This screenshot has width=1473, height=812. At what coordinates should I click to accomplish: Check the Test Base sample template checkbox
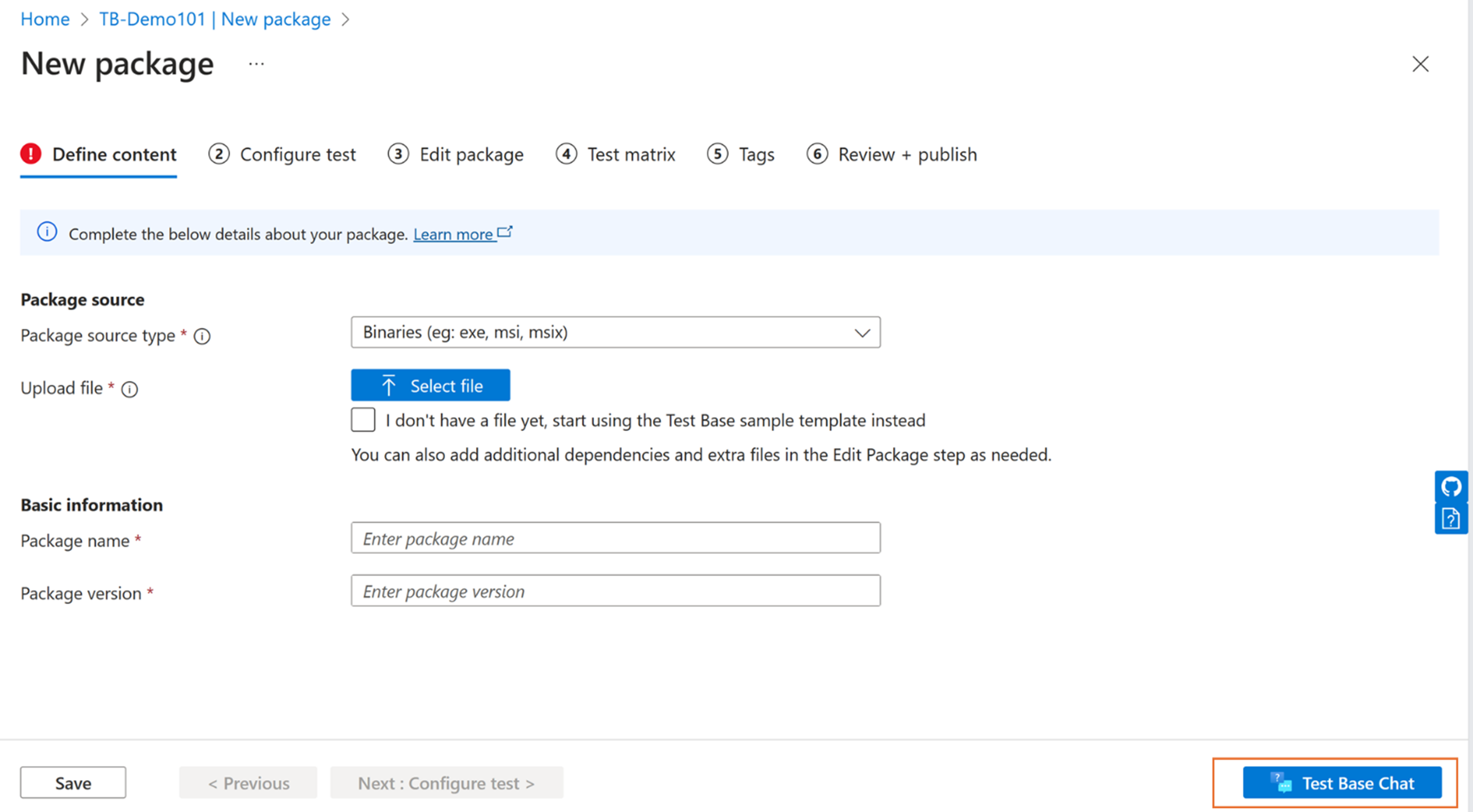(363, 420)
